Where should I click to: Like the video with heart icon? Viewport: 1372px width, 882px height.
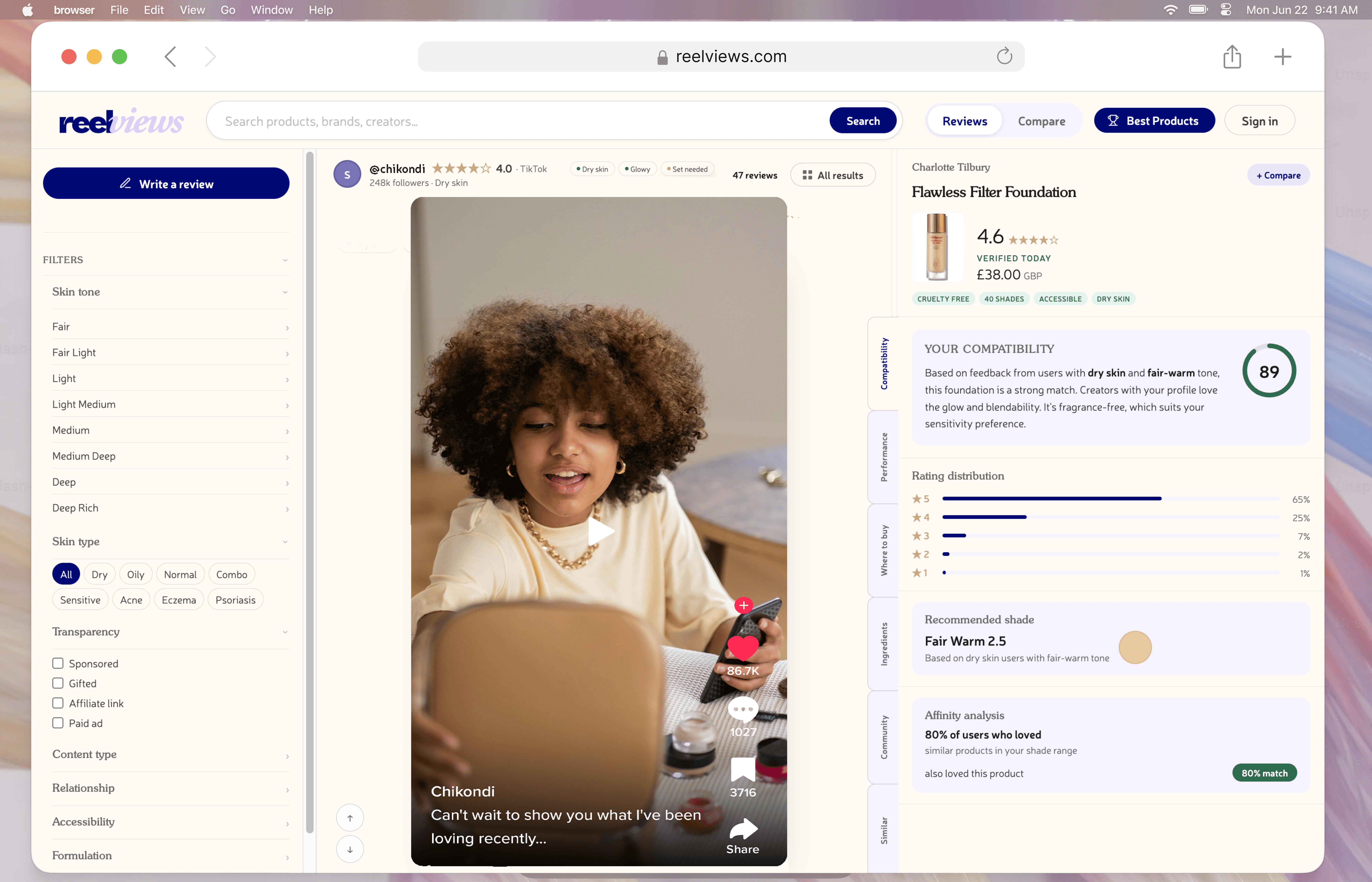coord(743,648)
